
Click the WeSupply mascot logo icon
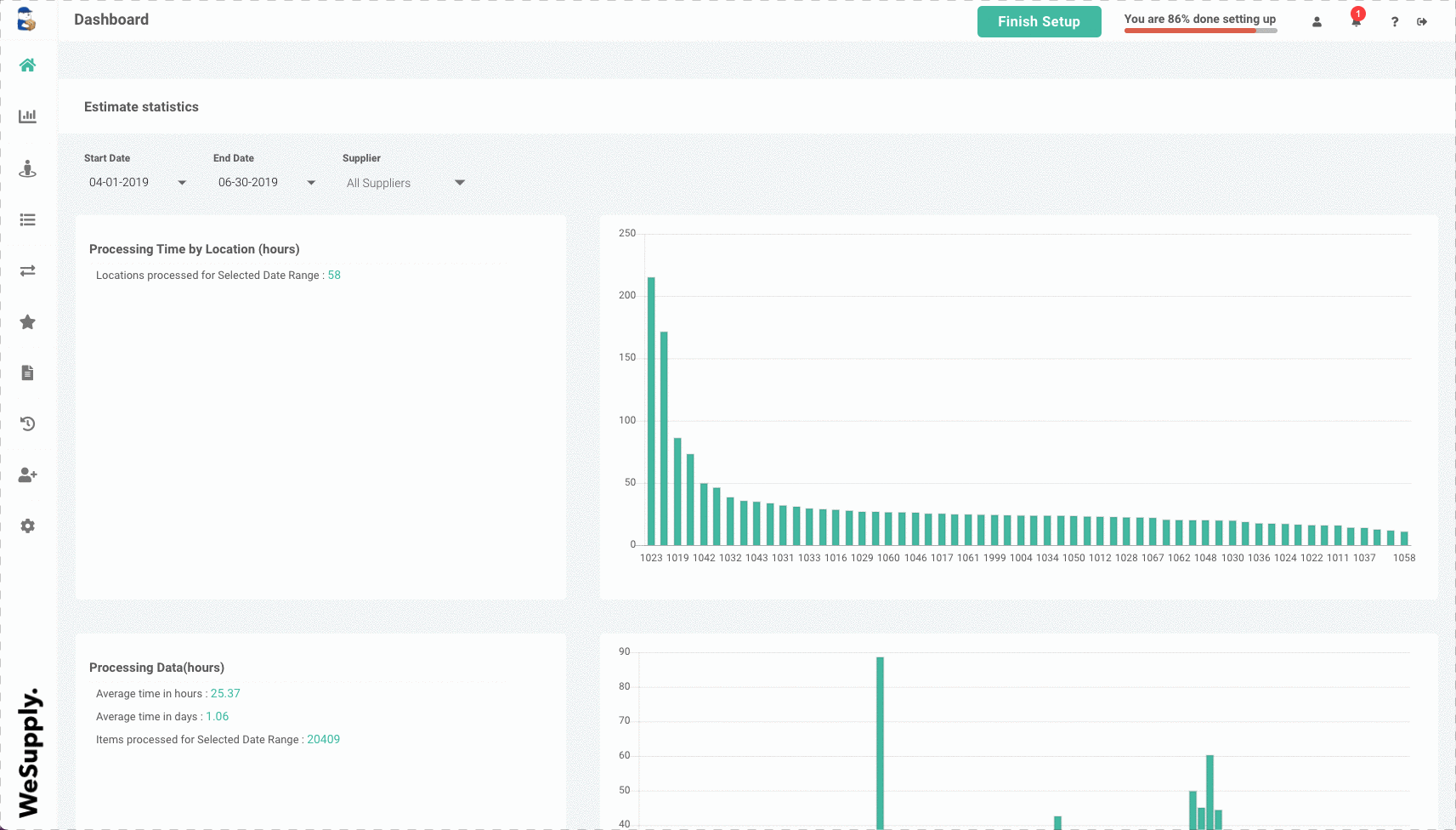point(27,20)
